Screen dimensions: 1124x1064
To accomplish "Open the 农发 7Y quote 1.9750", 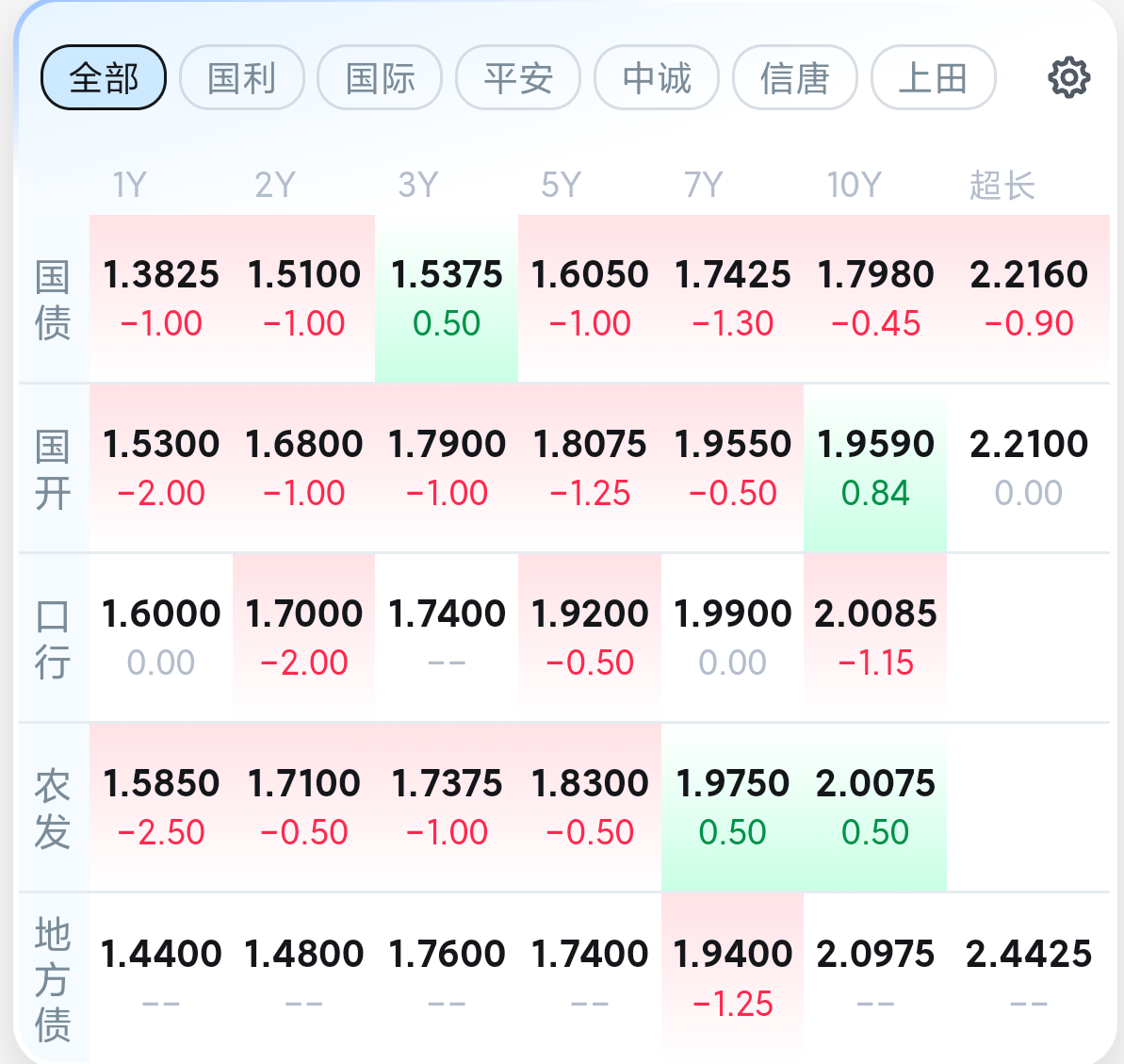I will pyautogui.click(x=733, y=808).
